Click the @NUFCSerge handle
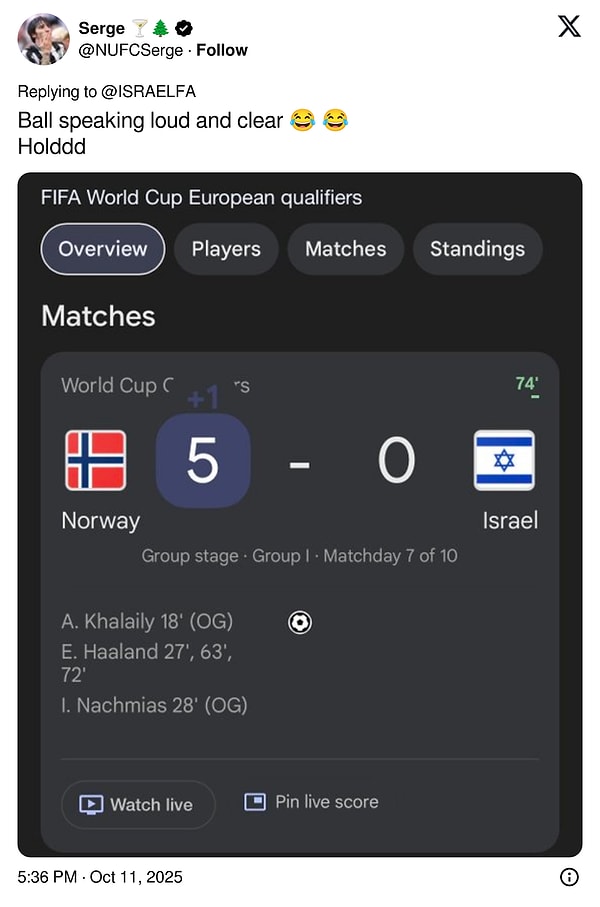Image resolution: width=600 pixels, height=907 pixels. [132, 50]
